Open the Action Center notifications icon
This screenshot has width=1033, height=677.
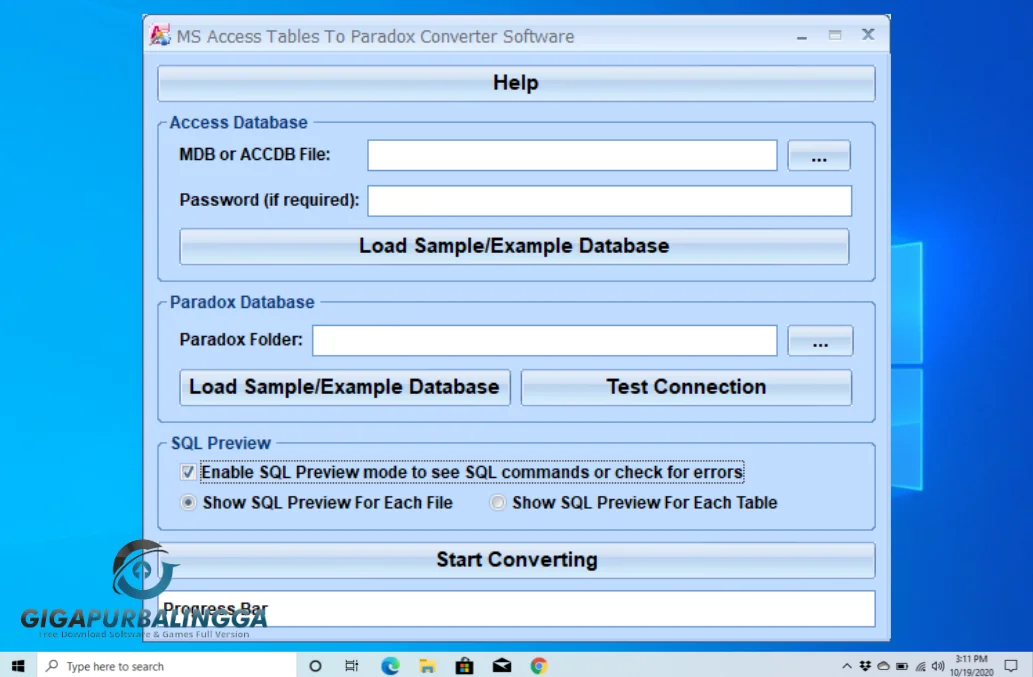point(1011,666)
